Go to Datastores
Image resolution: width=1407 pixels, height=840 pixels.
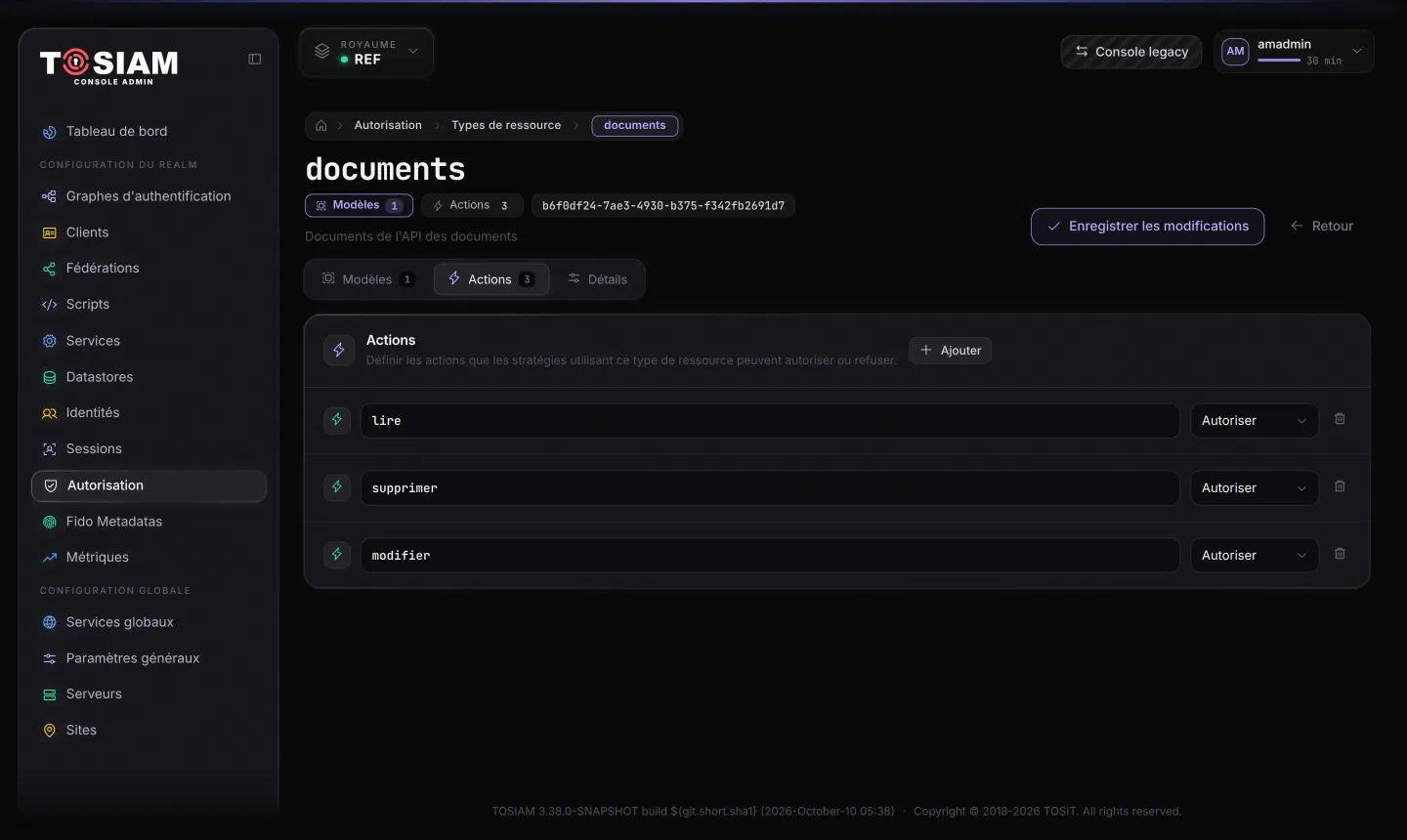(x=149, y=377)
